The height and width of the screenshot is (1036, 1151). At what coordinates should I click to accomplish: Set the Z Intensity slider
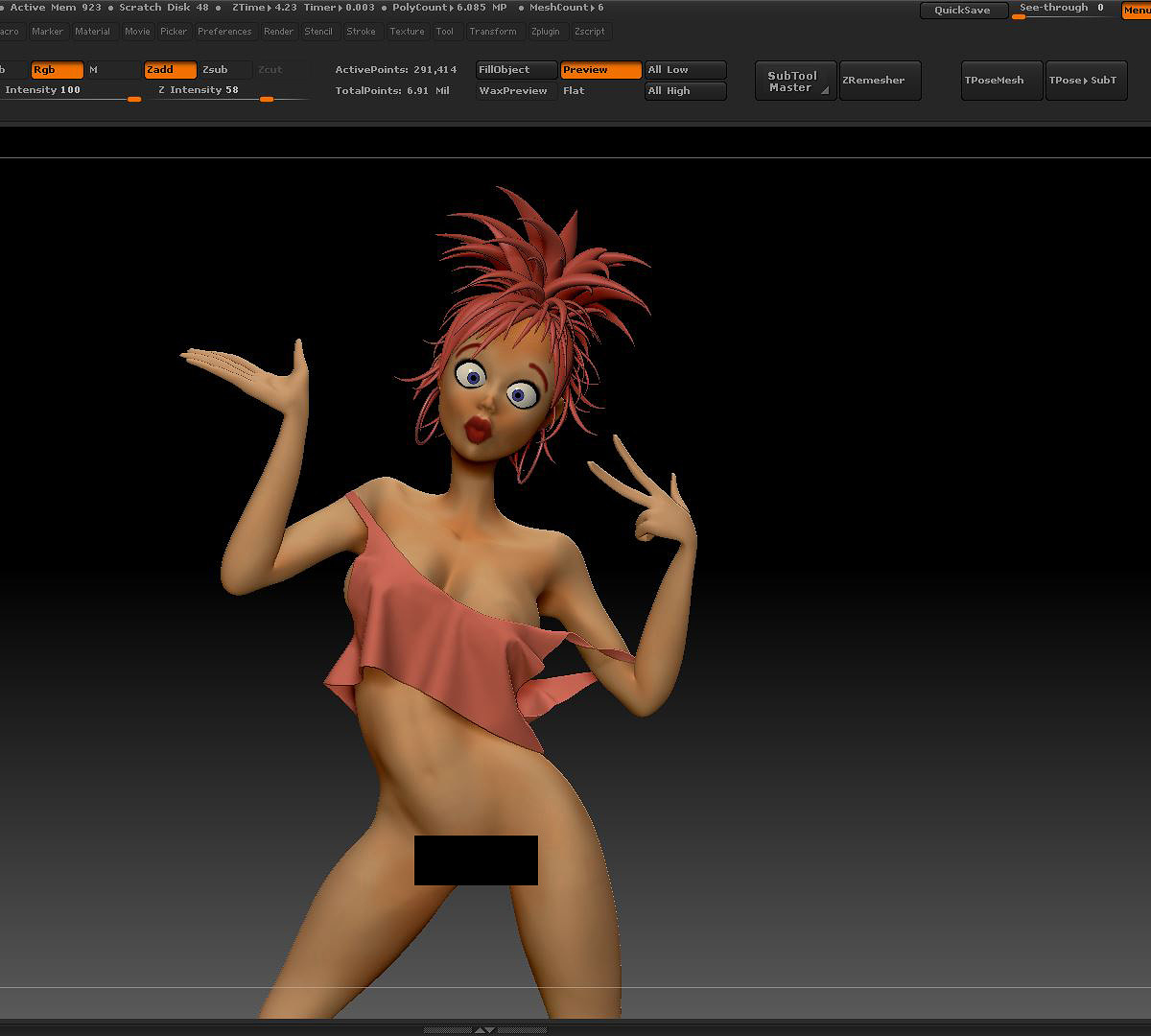[230, 91]
